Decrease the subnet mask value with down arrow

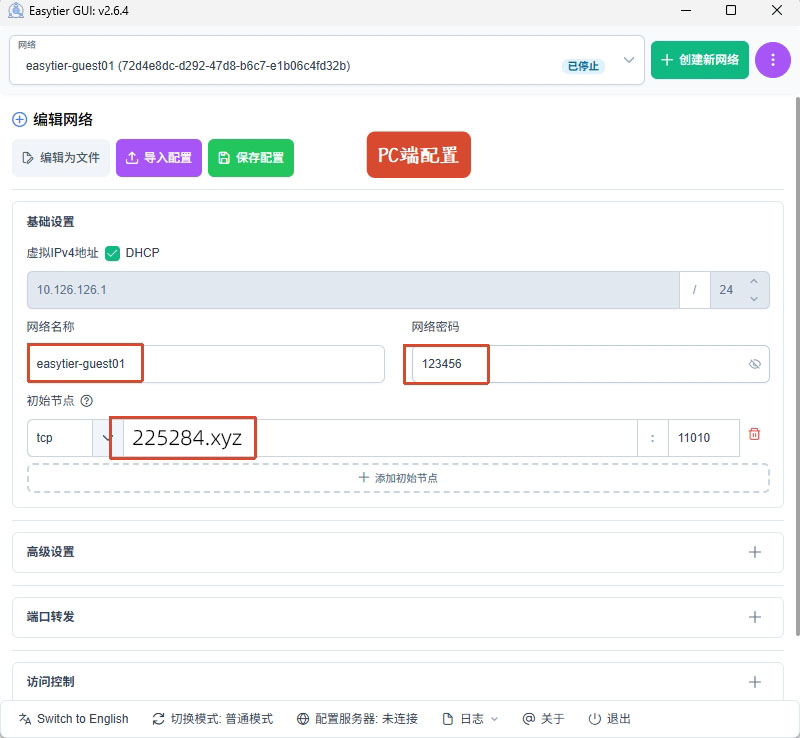754,299
